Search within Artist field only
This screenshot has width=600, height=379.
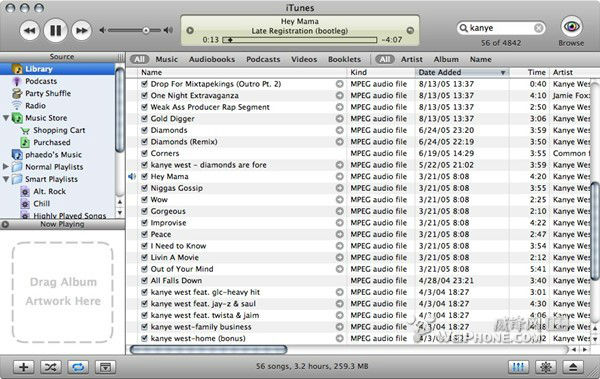[412, 59]
